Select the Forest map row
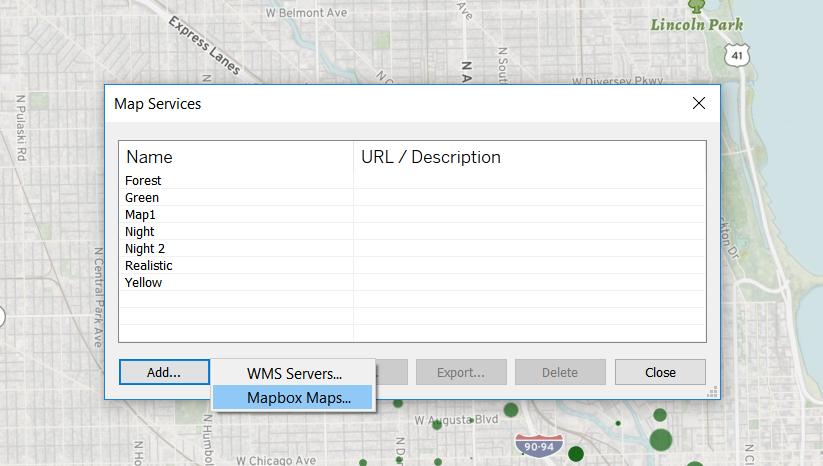This screenshot has width=823, height=466. [x=412, y=181]
